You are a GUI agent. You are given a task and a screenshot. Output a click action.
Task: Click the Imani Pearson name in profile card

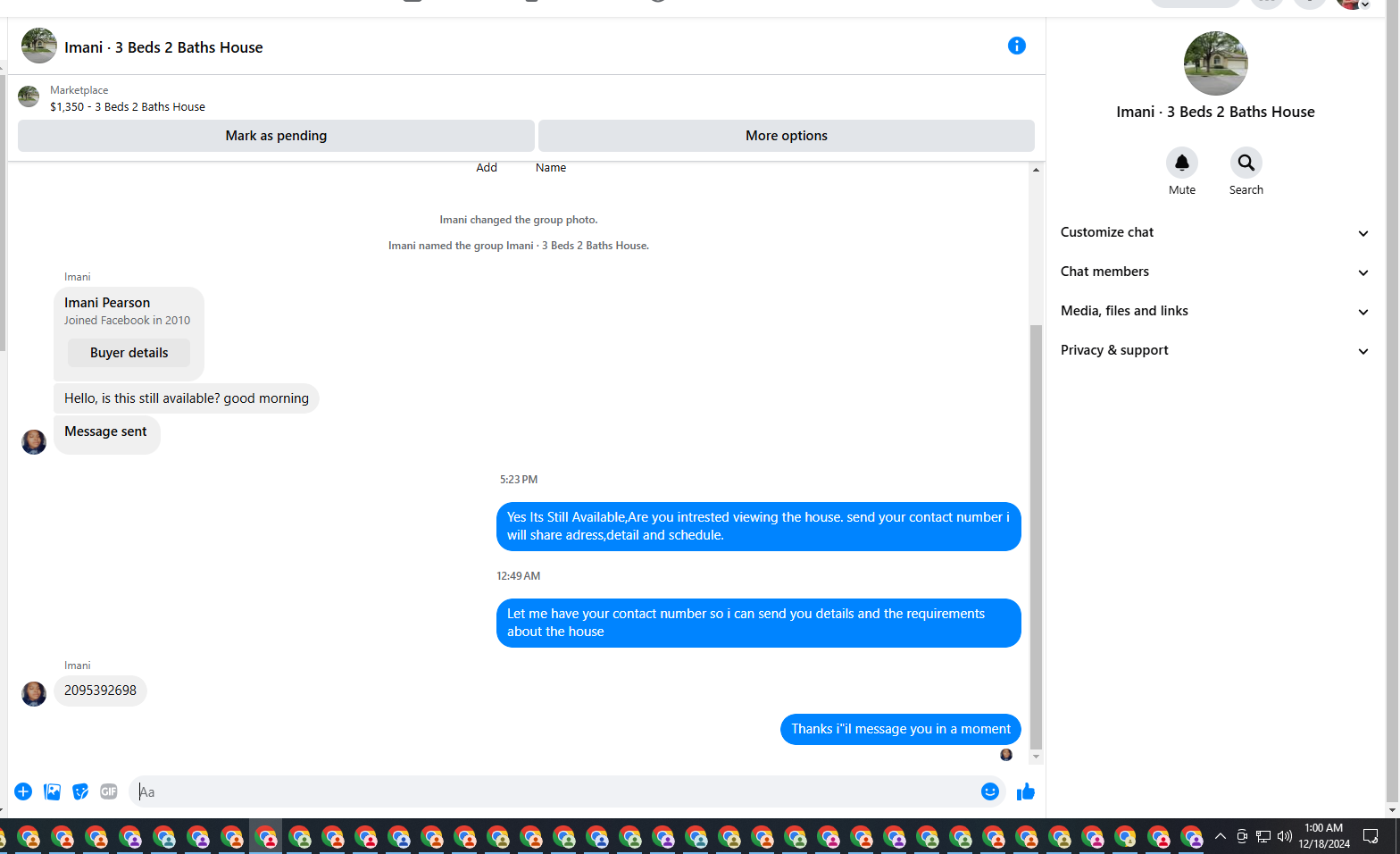107,303
